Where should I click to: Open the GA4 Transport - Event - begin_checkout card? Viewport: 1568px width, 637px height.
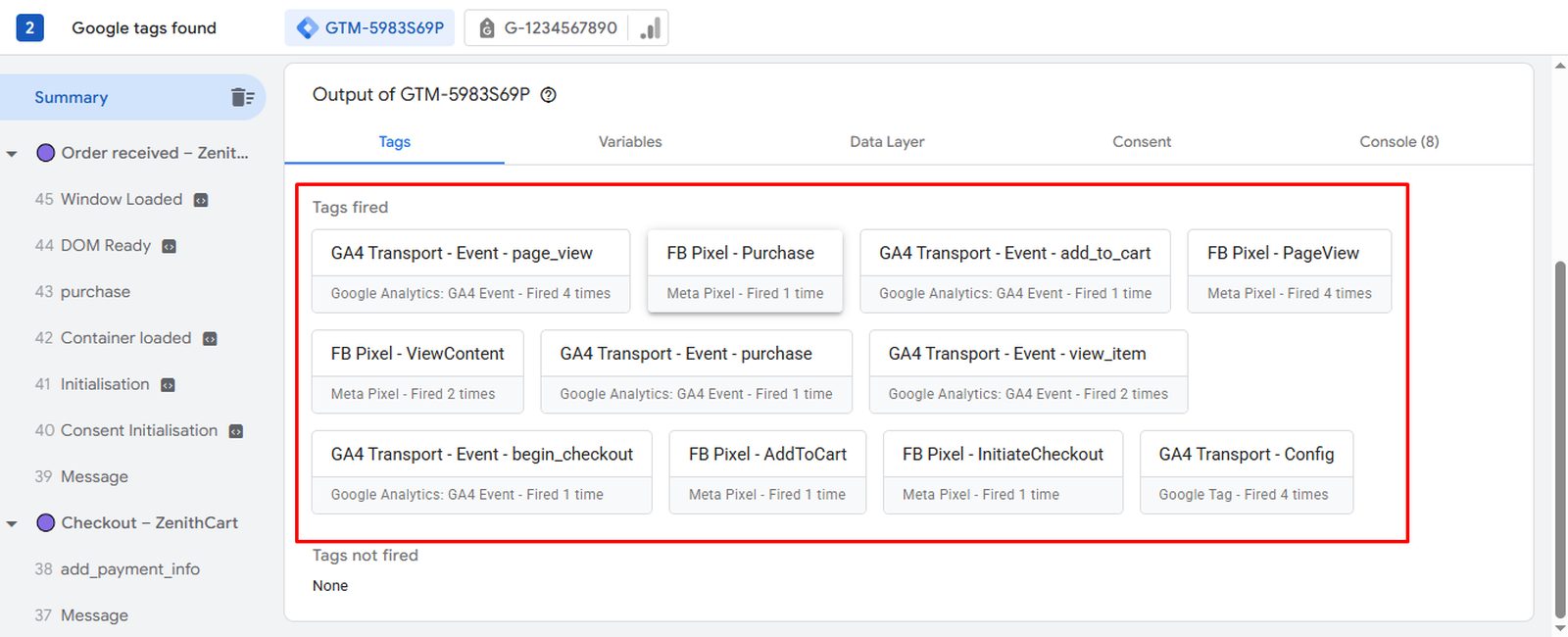pyautogui.click(x=481, y=472)
